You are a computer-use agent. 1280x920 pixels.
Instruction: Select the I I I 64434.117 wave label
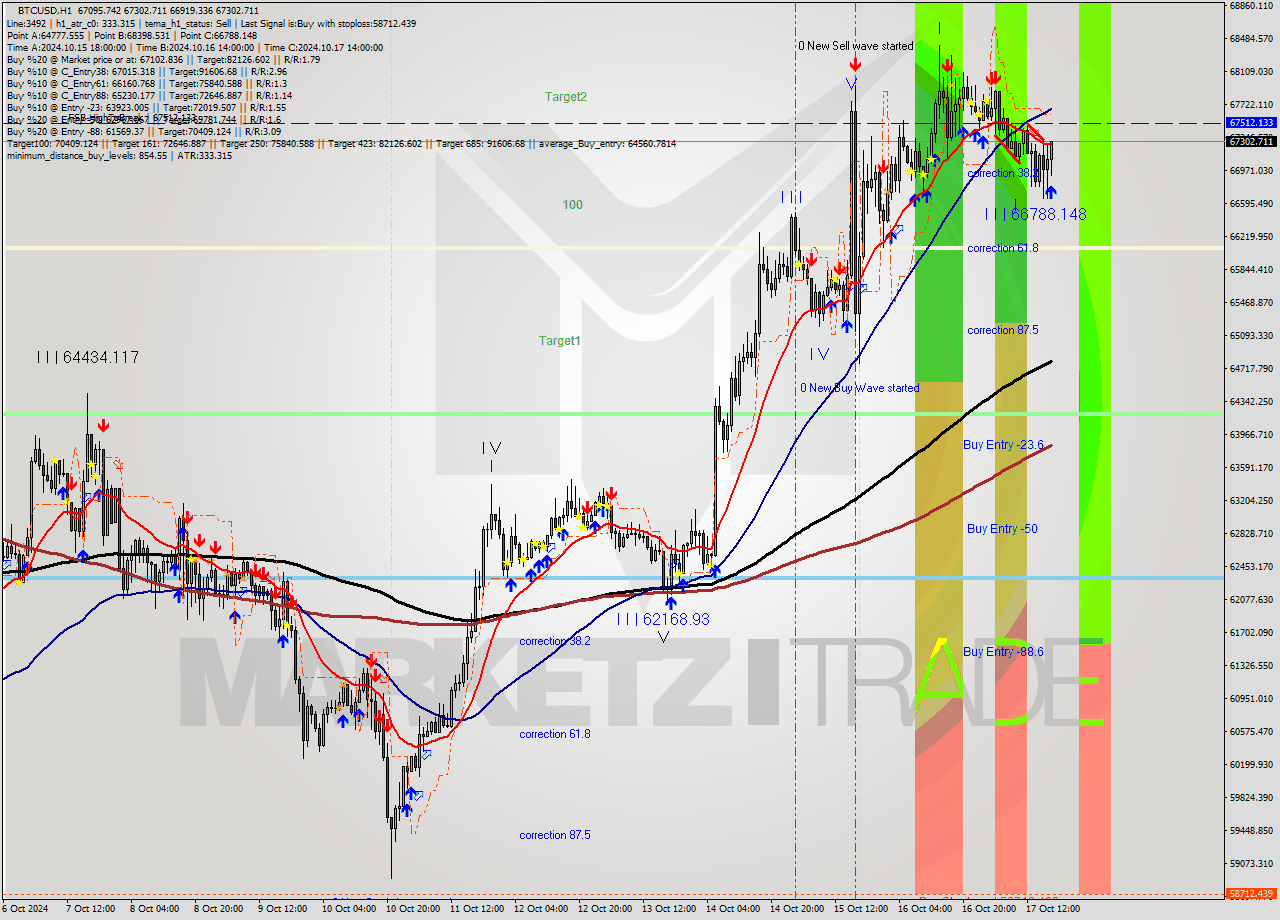(87, 357)
